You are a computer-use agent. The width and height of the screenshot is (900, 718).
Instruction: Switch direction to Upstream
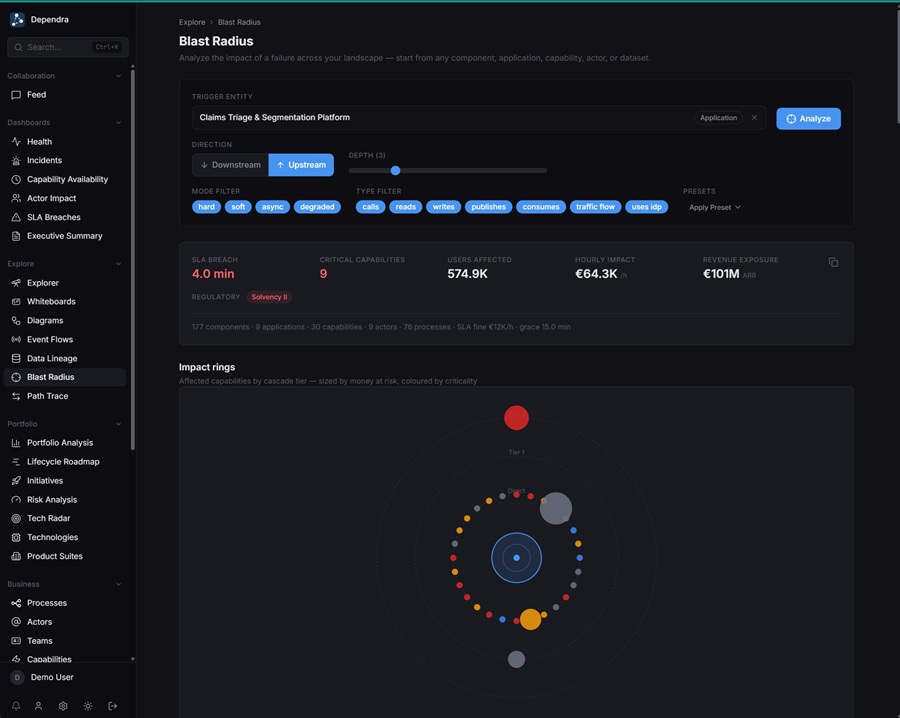click(x=301, y=165)
